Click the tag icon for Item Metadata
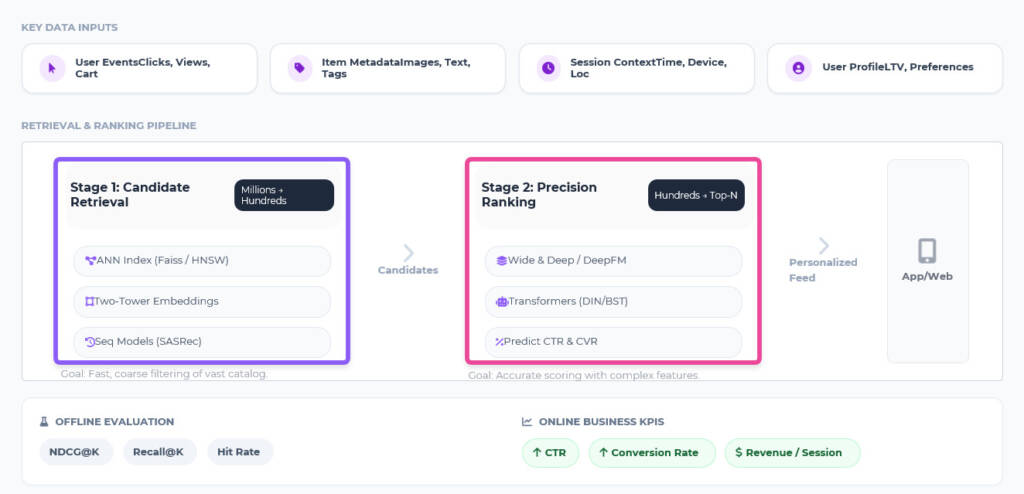The height and width of the screenshot is (494, 1024). click(298, 68)
